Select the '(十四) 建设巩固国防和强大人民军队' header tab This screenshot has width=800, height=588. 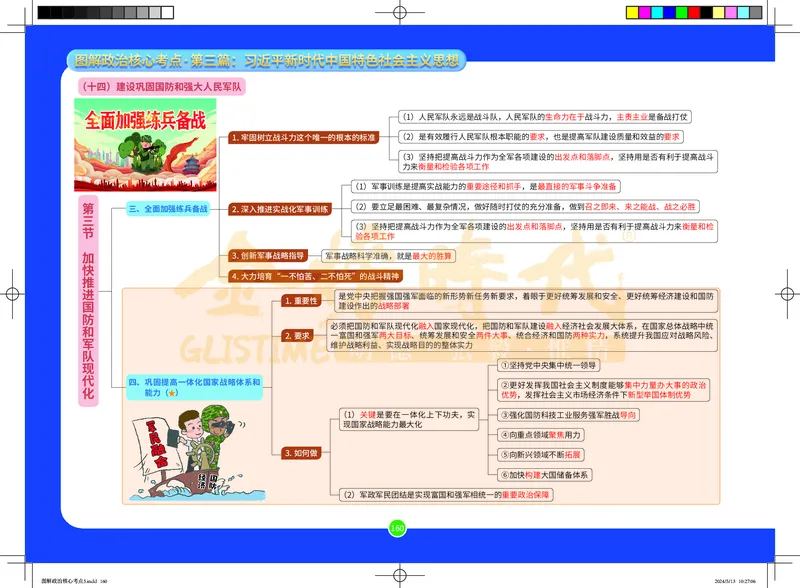(160, 86)
